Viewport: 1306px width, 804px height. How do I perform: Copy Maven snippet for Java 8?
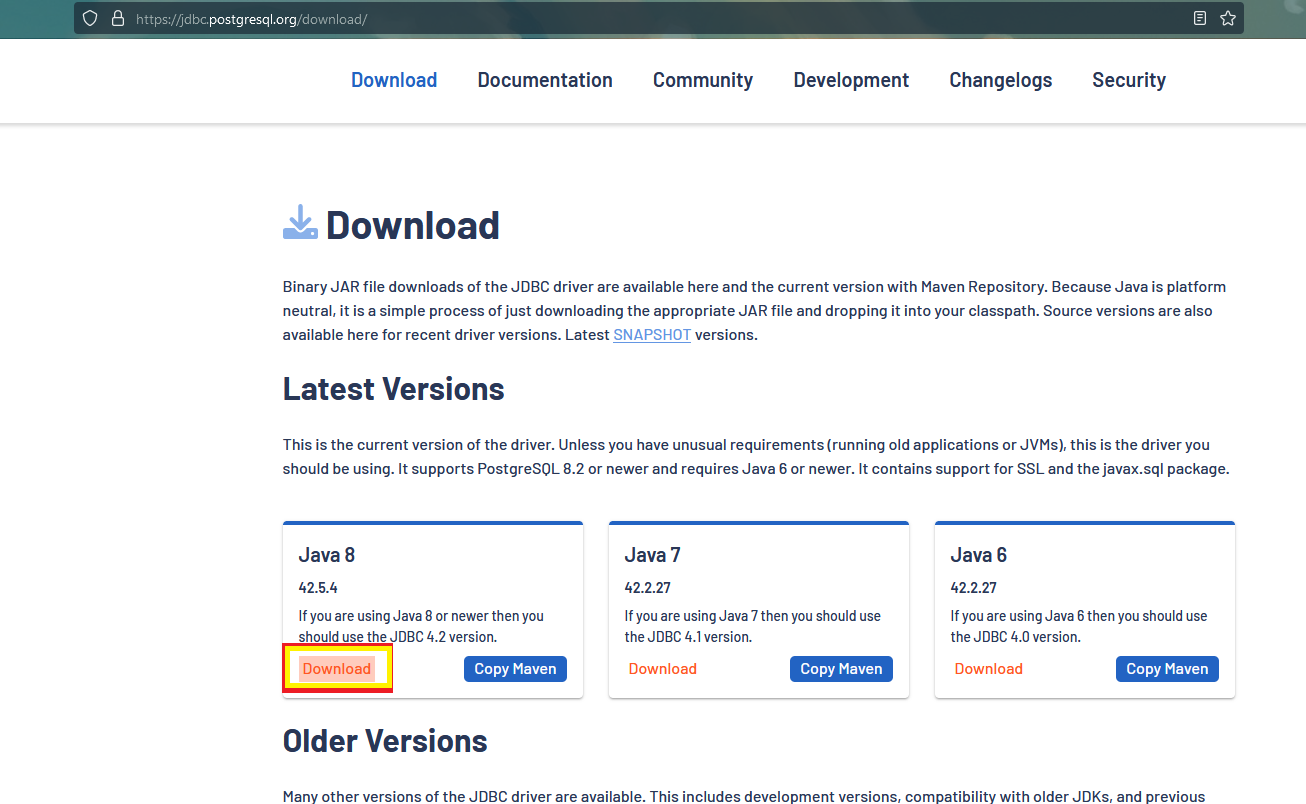515,669
